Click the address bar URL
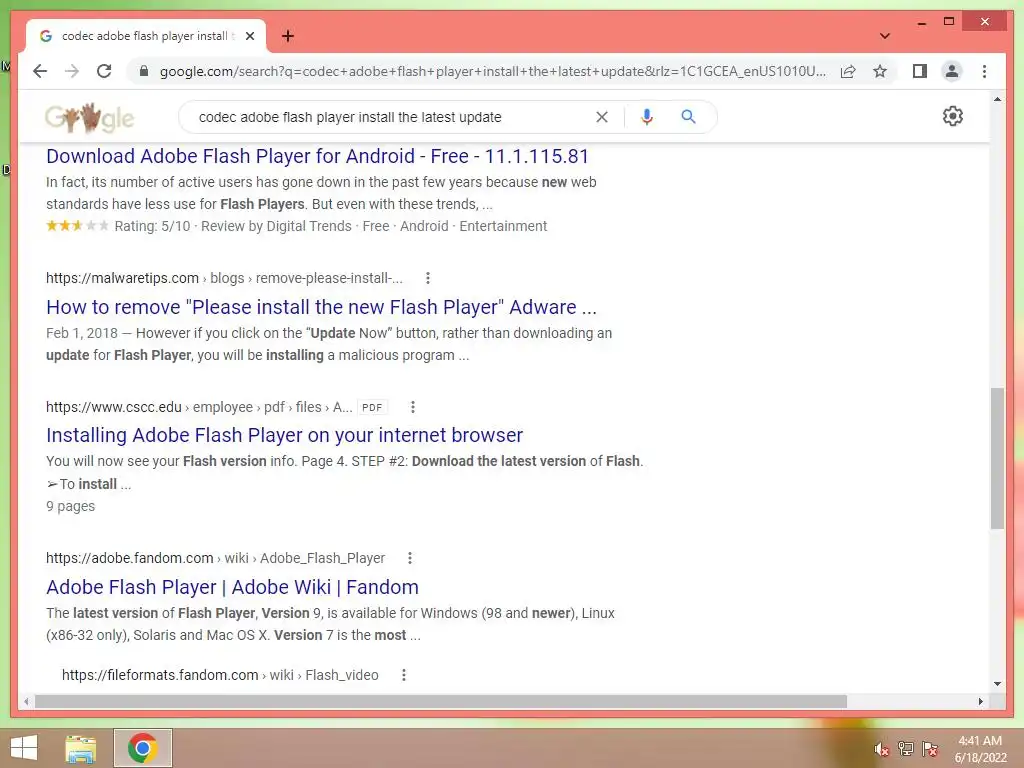Viewport: 1024px width, 768px height. [492, 71]
